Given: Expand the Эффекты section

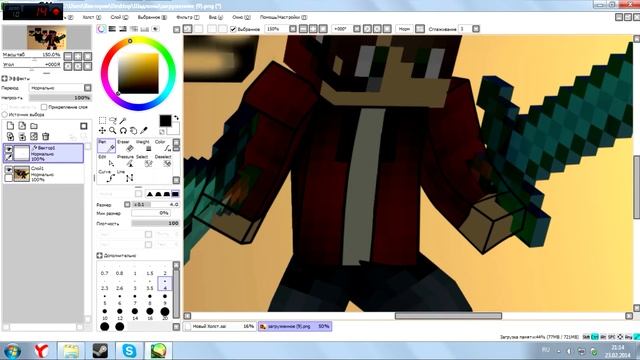Looking at the screenshot, I should coord(4,78).
